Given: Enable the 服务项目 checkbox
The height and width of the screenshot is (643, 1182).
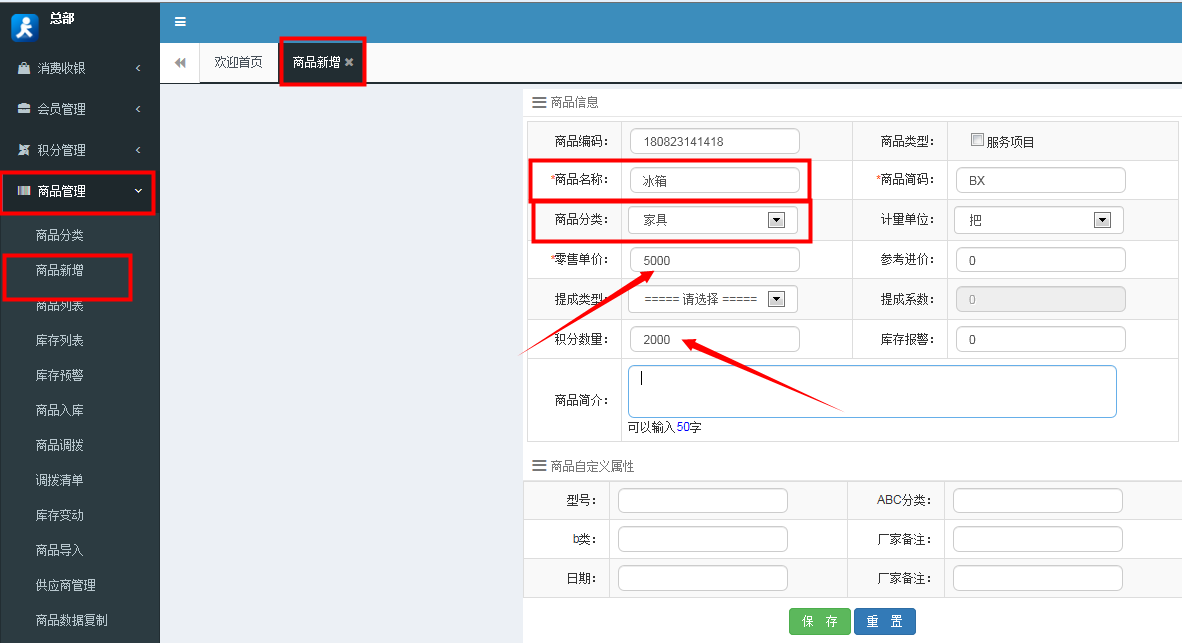Looking at the screenshot, I should (977, 139).
